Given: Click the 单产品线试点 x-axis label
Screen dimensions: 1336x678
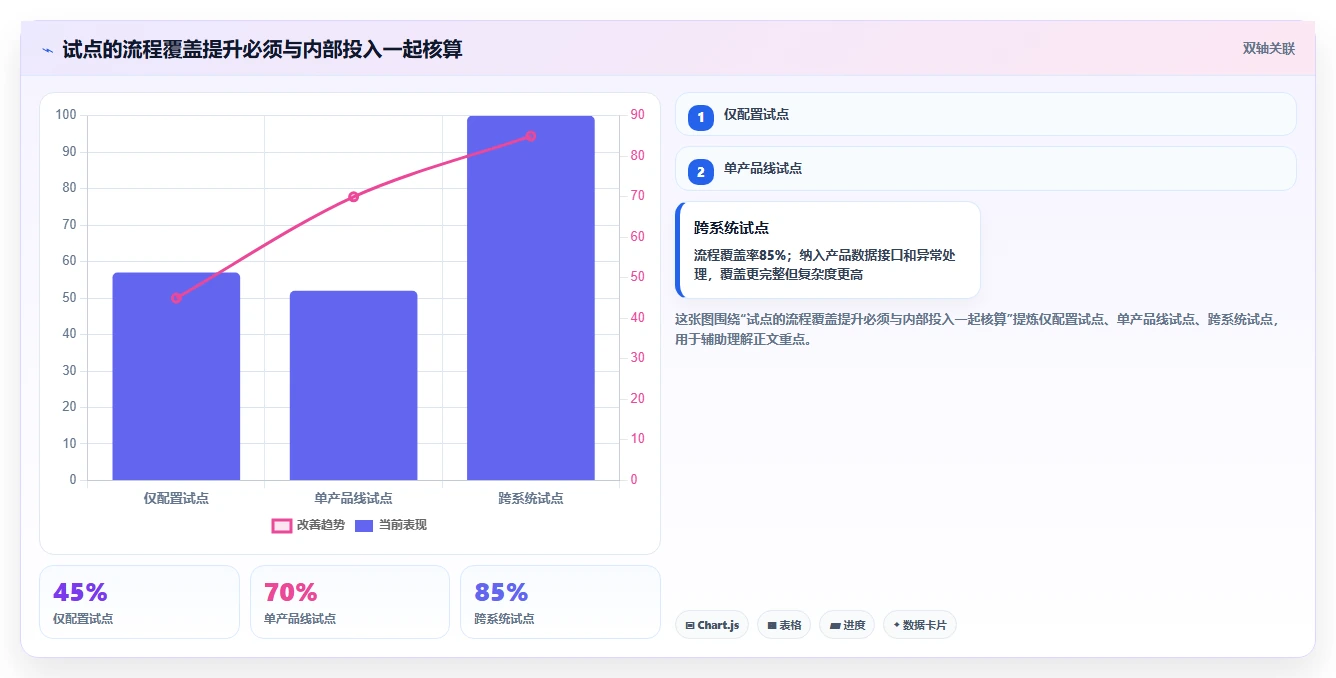Looking at the screenshot, I should (x=353, y=498).
